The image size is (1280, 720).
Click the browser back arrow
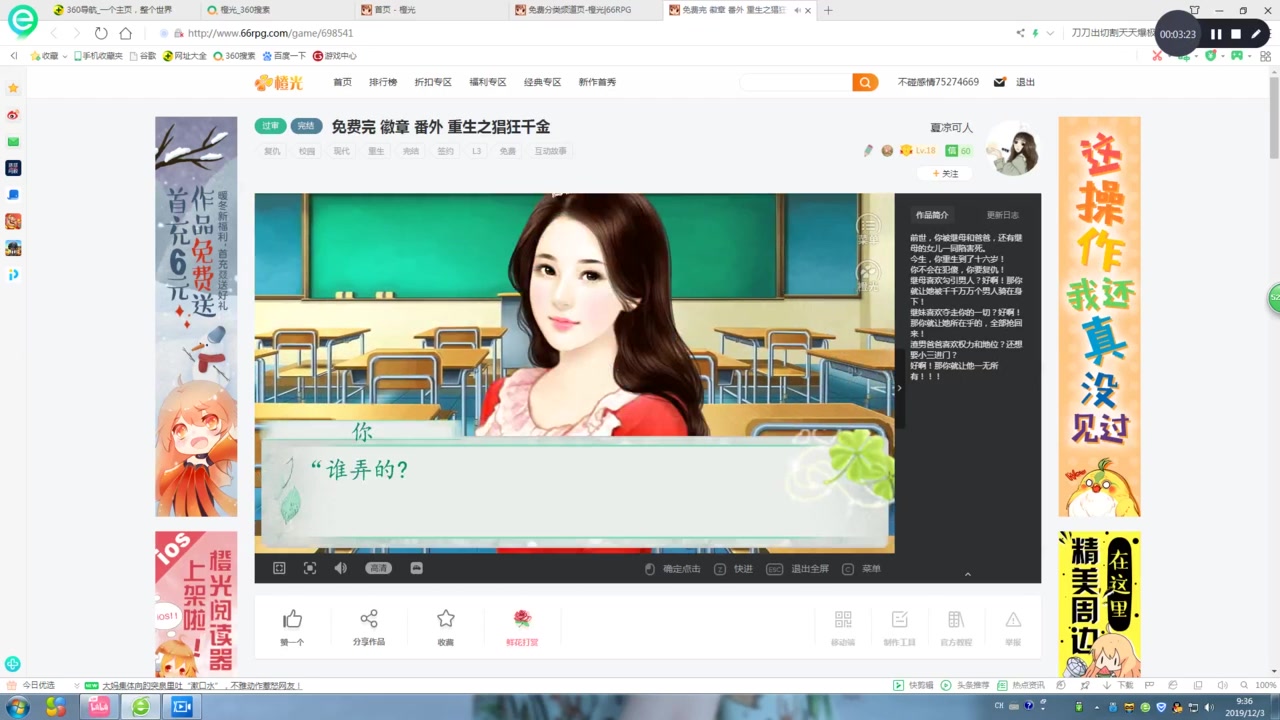pyautogui.click(x=54, y=33)
